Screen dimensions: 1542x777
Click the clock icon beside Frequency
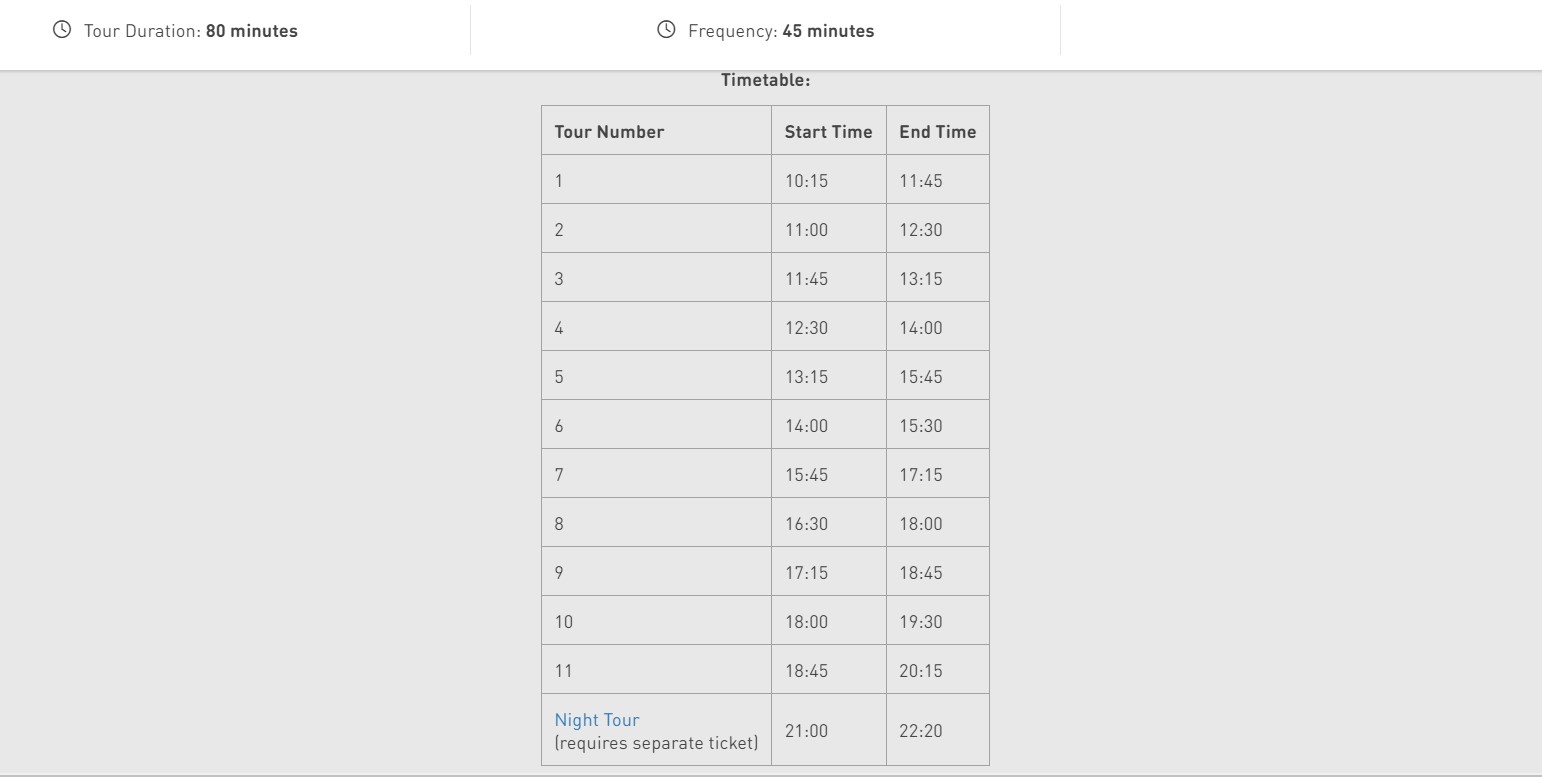(x=666, y=30)
